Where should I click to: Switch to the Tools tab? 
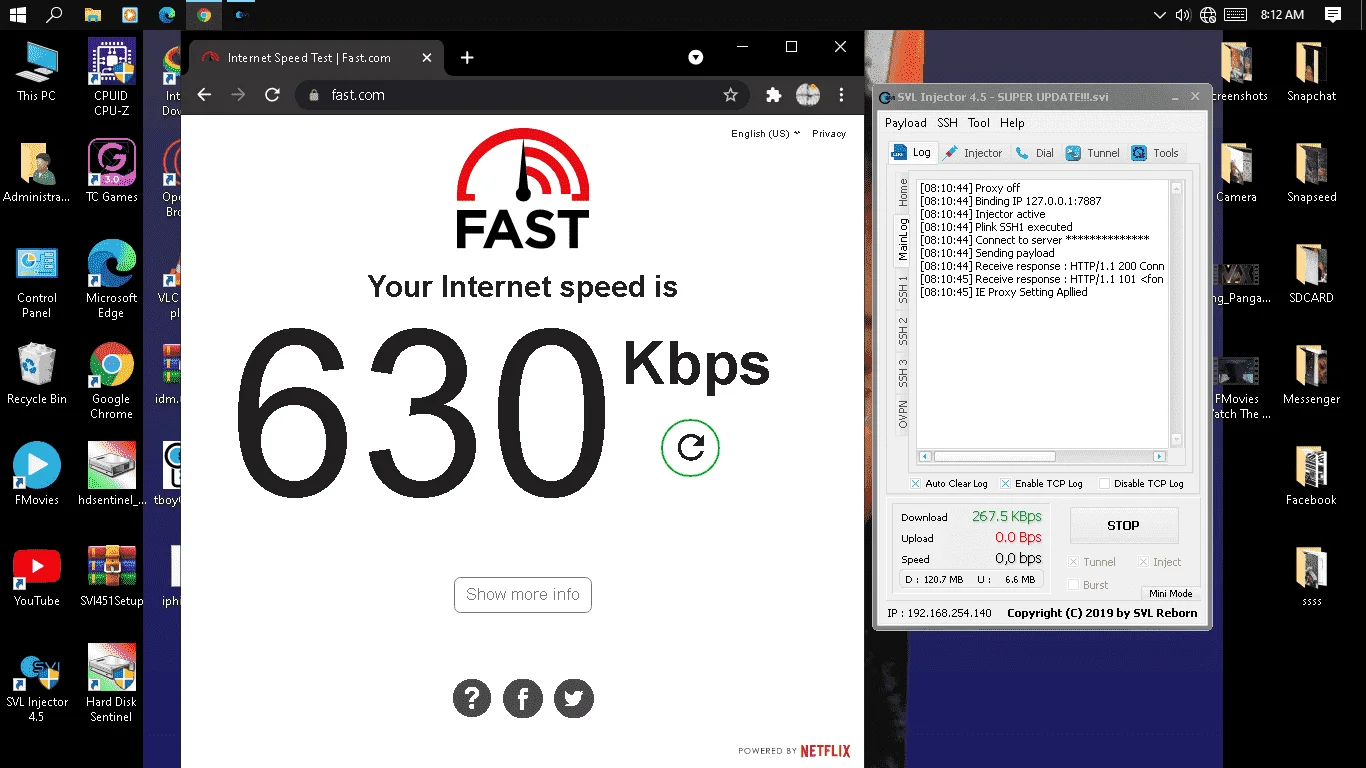[1155, 153]
